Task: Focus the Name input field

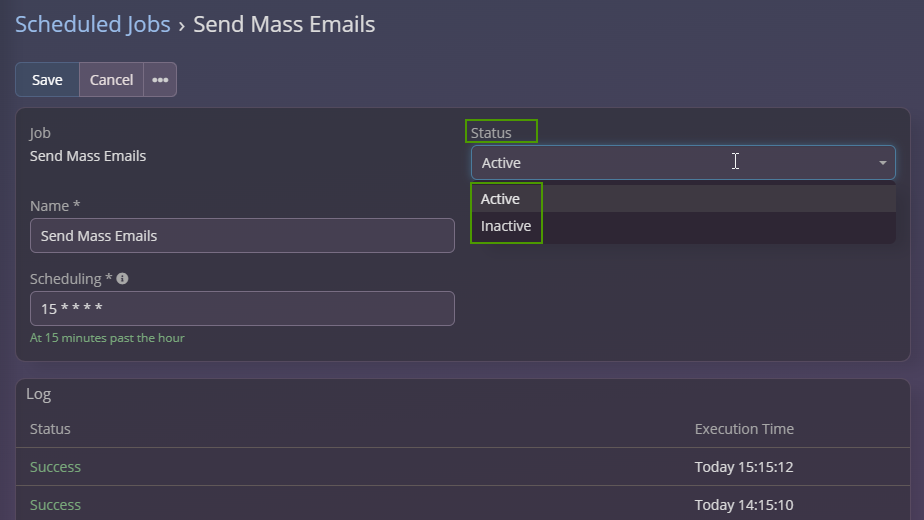Action: [x=242, y=236]
